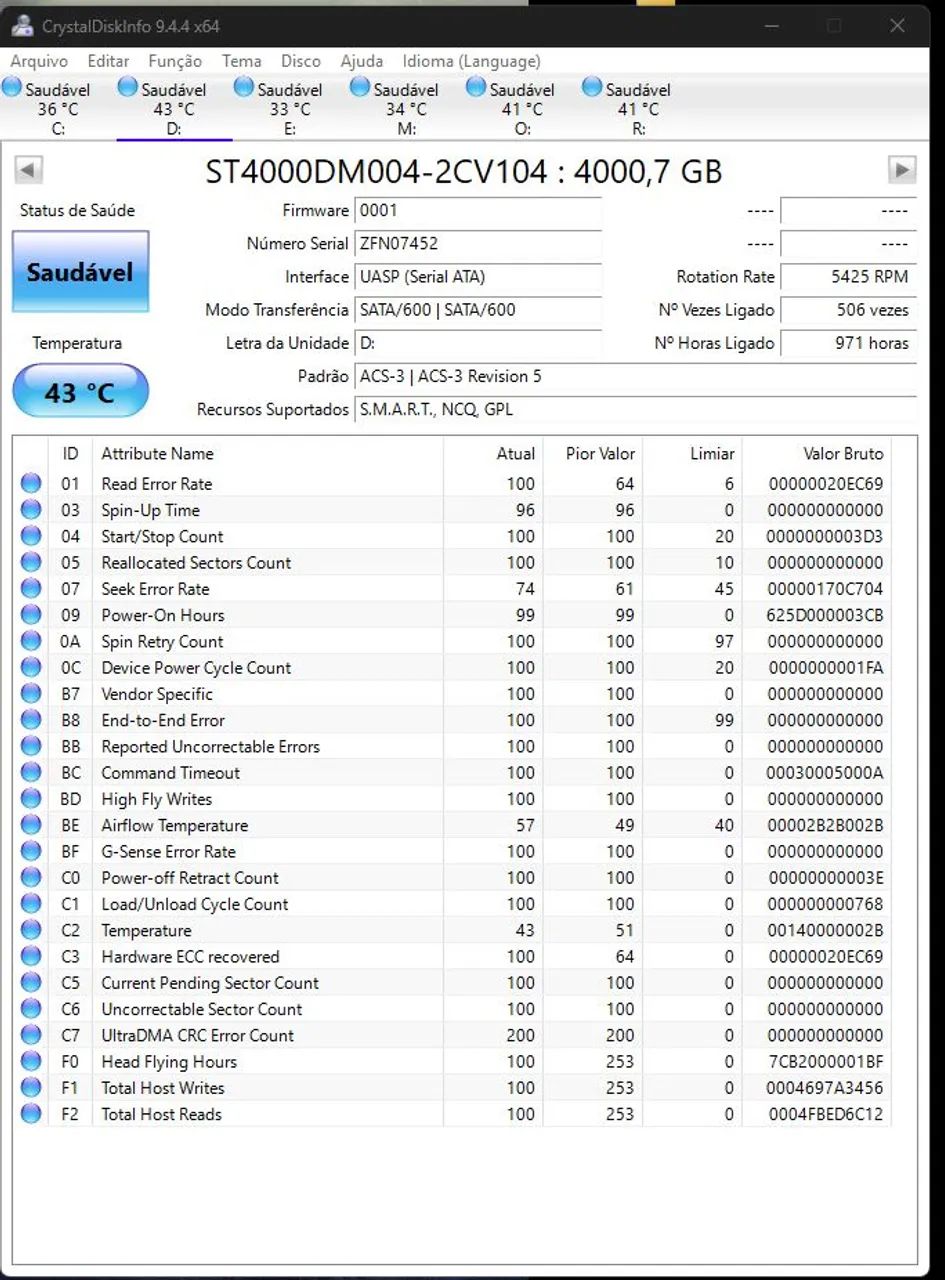
Task: Click status dot of UltraDMA CRC Error Count
Action: click(x=31, y=1035)
